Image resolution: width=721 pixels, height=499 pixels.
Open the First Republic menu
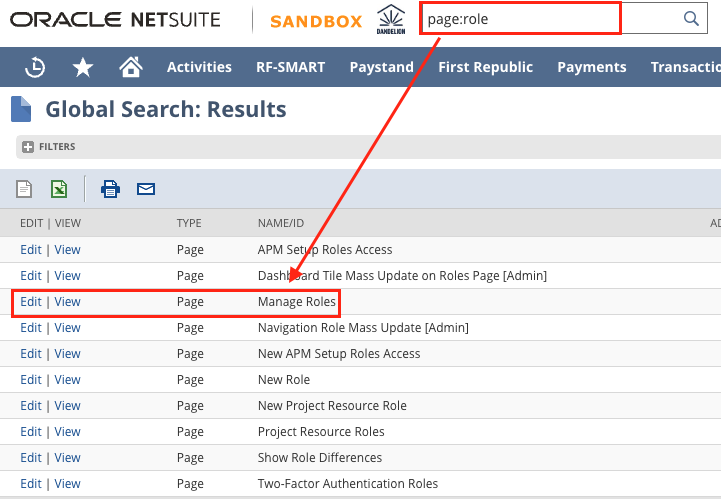[485, 67]
